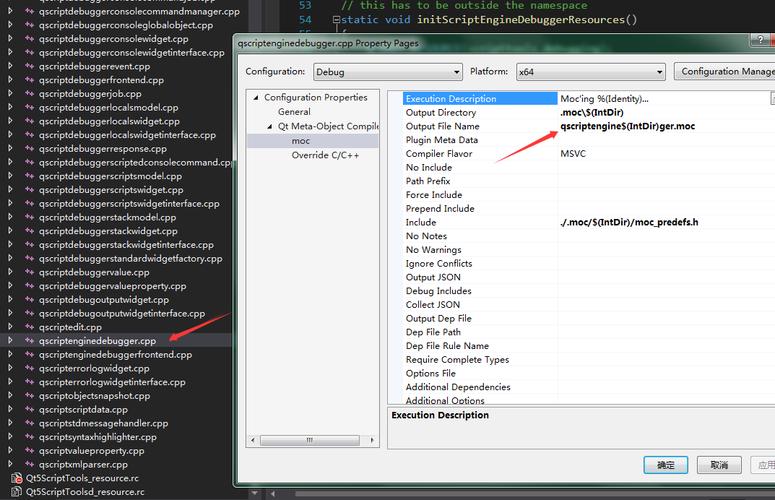This screenshot has width=775, height=500.
Task: Click the qscriptedit.cpp file icon
Action: click(x=28, y=327)
